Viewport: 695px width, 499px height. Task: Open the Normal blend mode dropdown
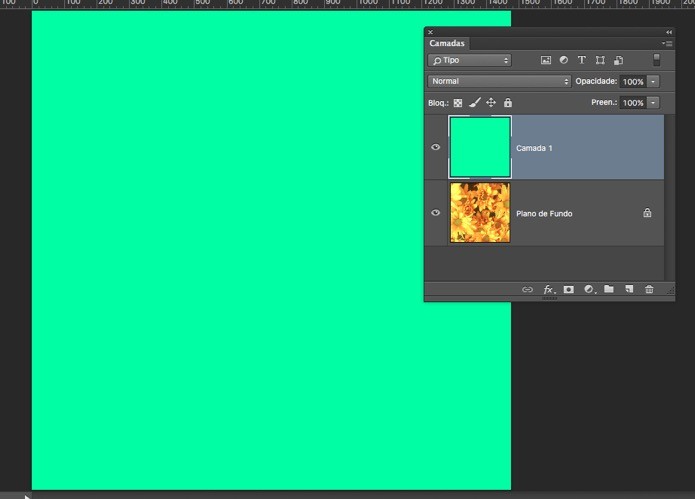(499, 81)
